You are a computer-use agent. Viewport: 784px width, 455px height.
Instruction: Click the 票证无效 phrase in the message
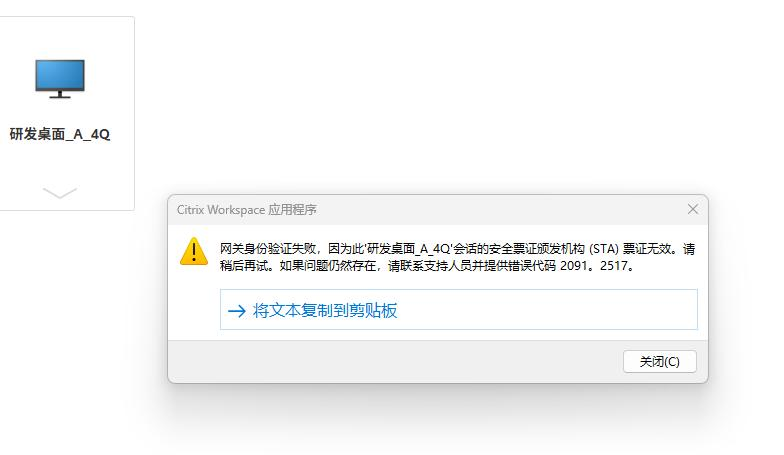coord(646,248)
